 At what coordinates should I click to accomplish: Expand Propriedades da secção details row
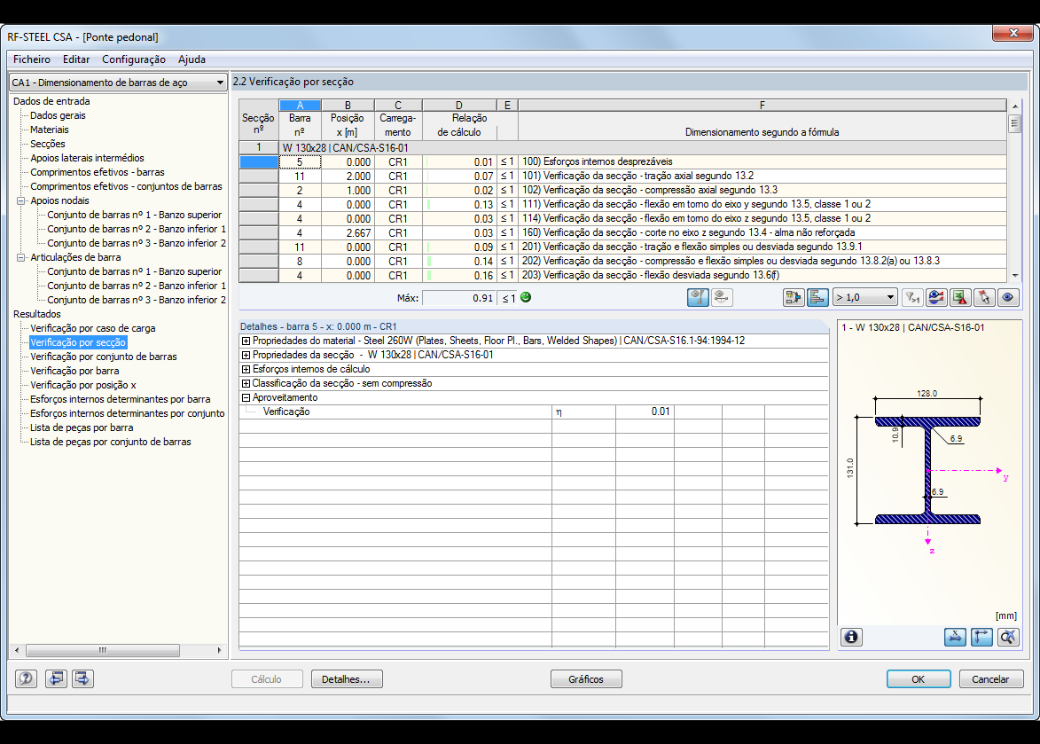pos(246,355)
